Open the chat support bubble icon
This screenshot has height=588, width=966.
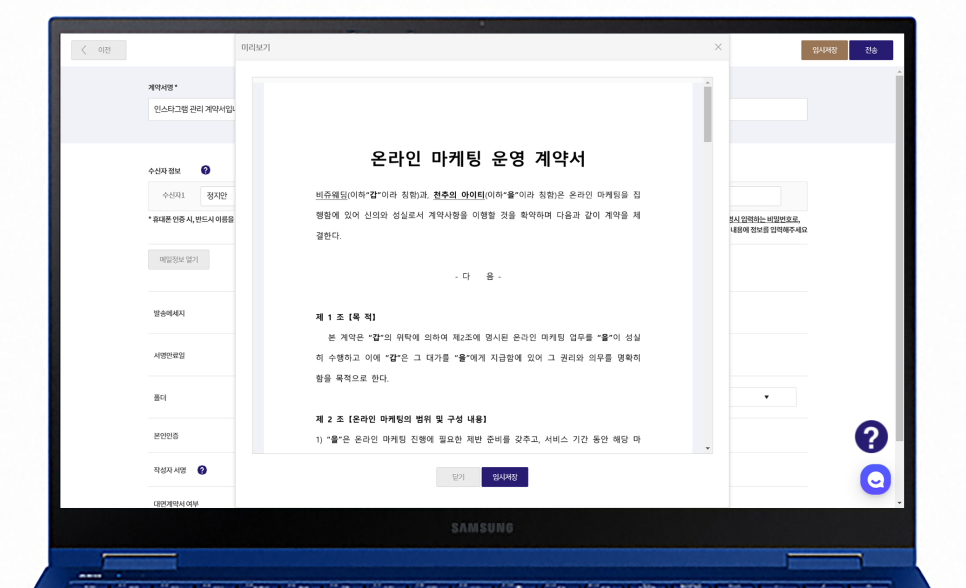click(x=875, y=480)
